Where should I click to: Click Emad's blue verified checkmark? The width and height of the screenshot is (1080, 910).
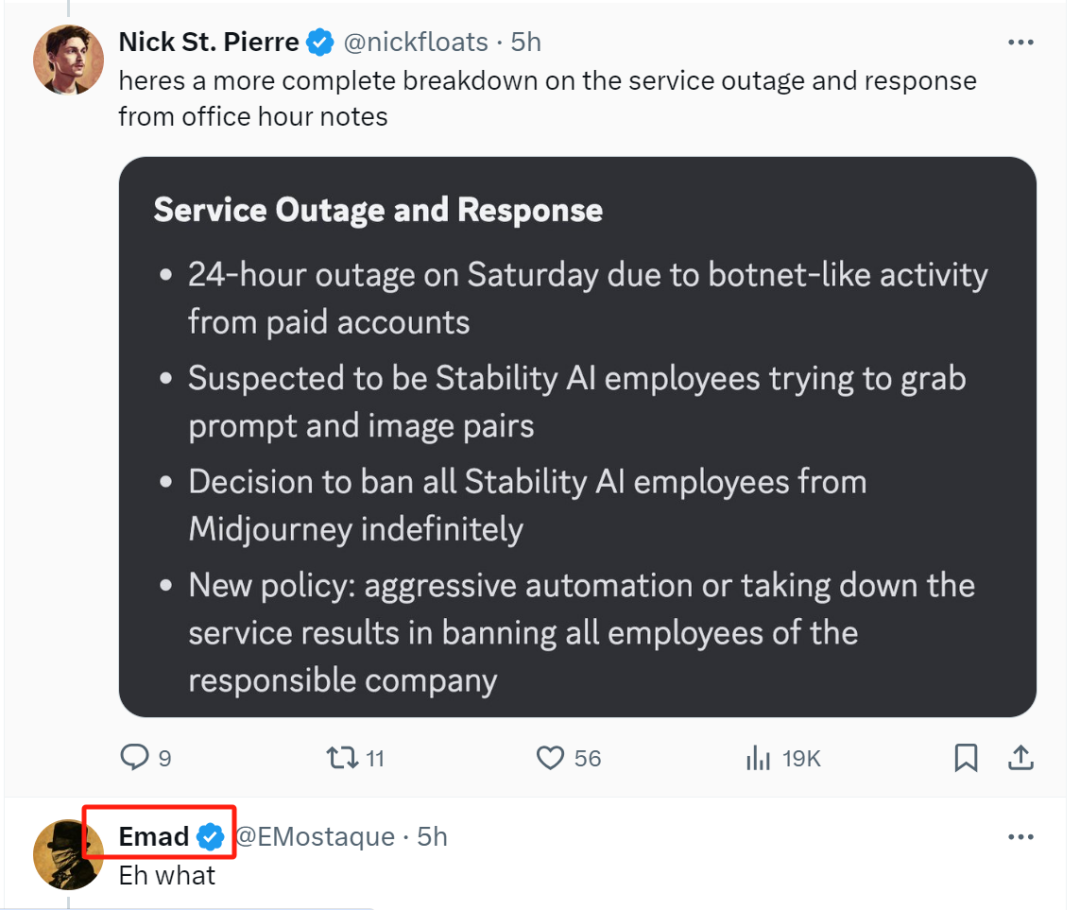point(210,837)
